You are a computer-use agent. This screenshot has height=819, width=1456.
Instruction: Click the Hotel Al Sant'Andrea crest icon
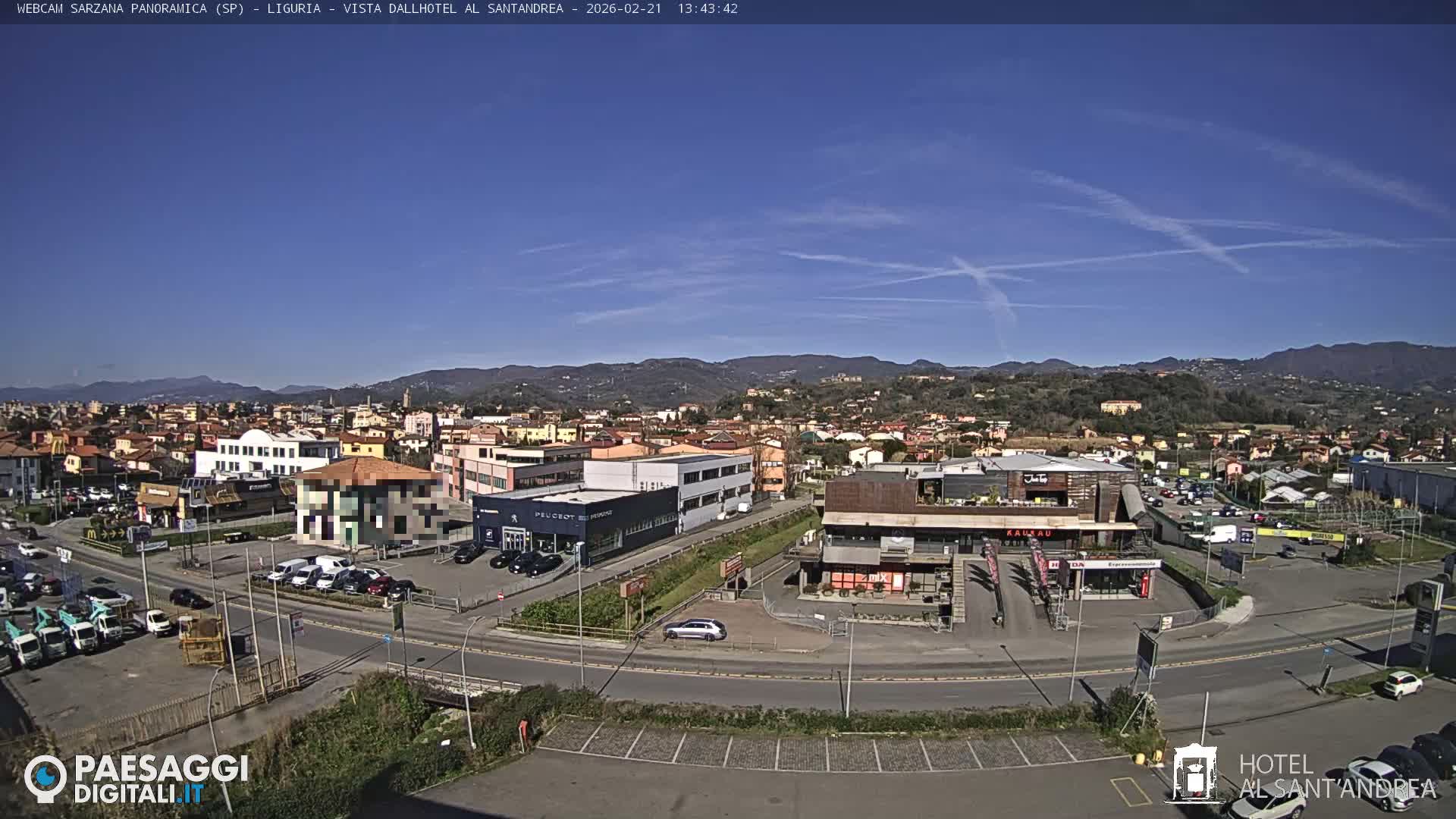(1194, 773)
